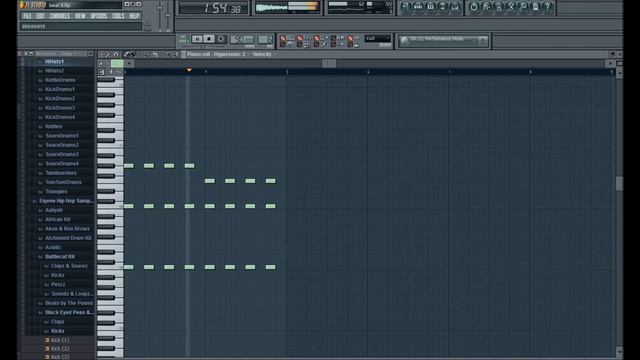Click the green color selector in piano roll
The width and height of the screenshot is (640, 360).
117,63
